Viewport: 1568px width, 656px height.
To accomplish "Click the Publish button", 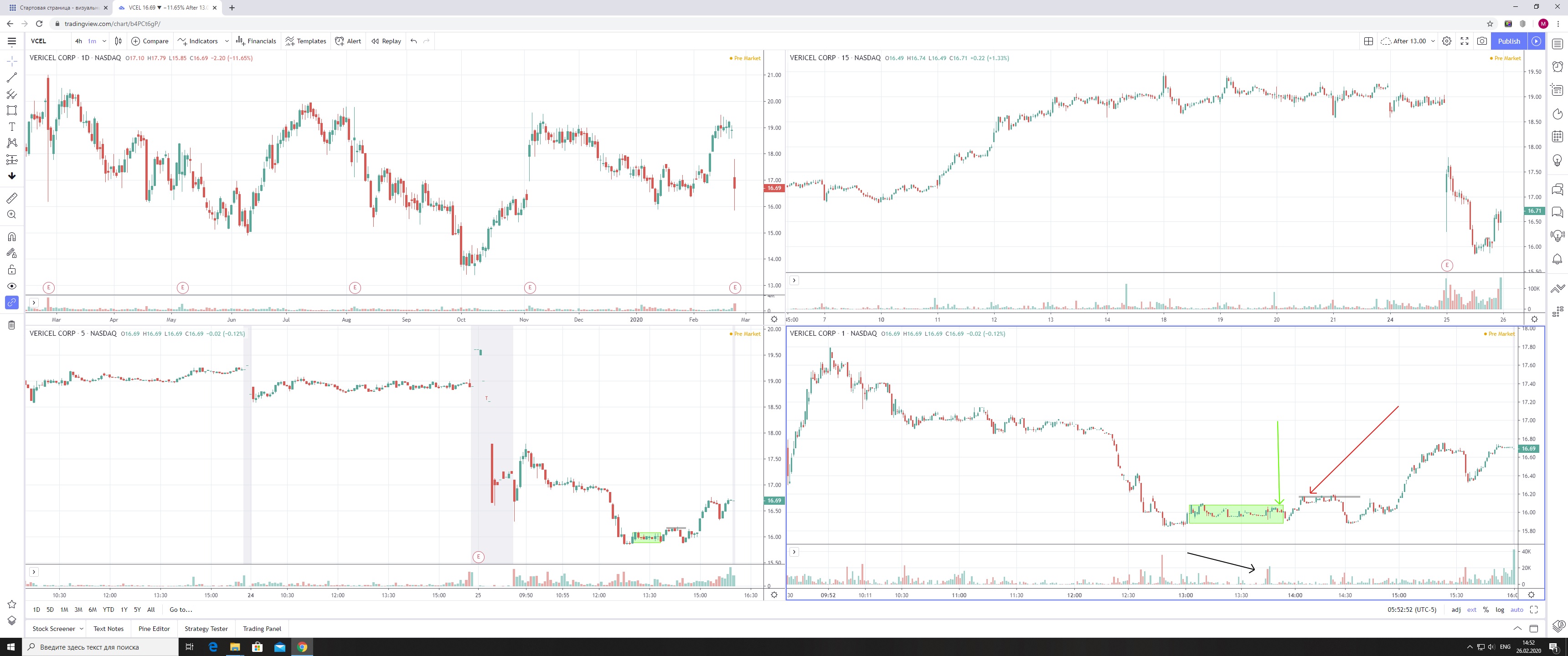I will tap(1509, 41).
